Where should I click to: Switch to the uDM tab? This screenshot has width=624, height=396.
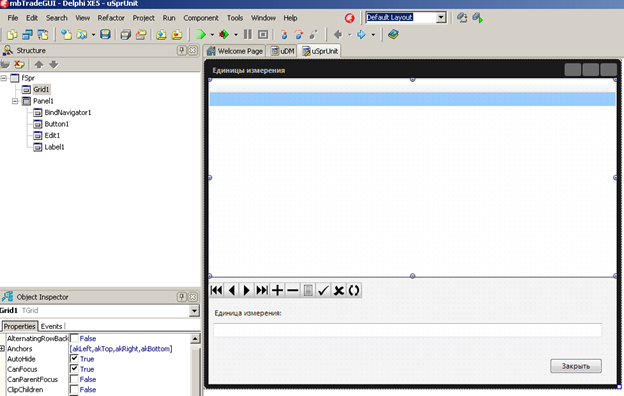283,51
